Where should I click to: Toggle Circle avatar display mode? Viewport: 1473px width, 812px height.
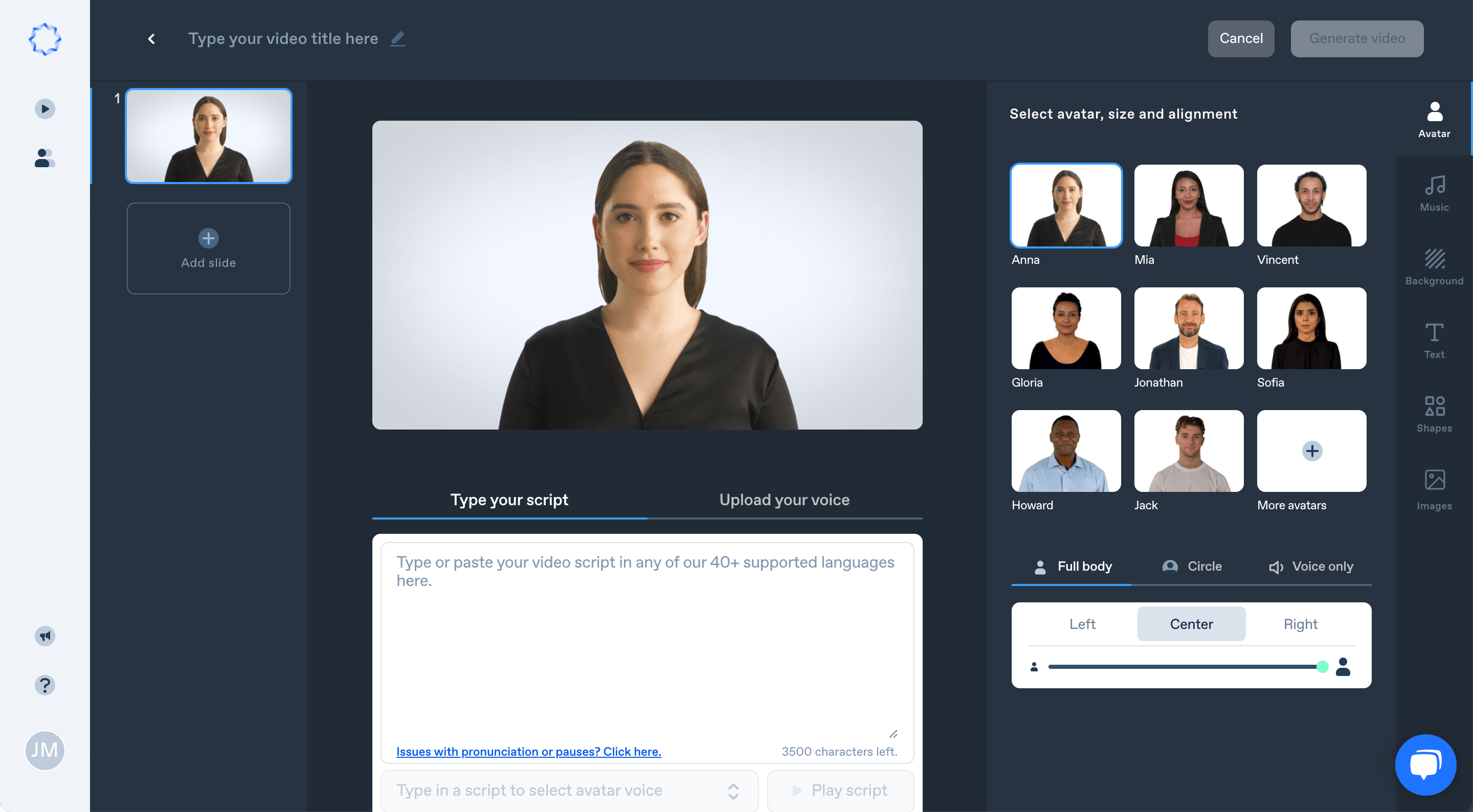[1191, 566]
